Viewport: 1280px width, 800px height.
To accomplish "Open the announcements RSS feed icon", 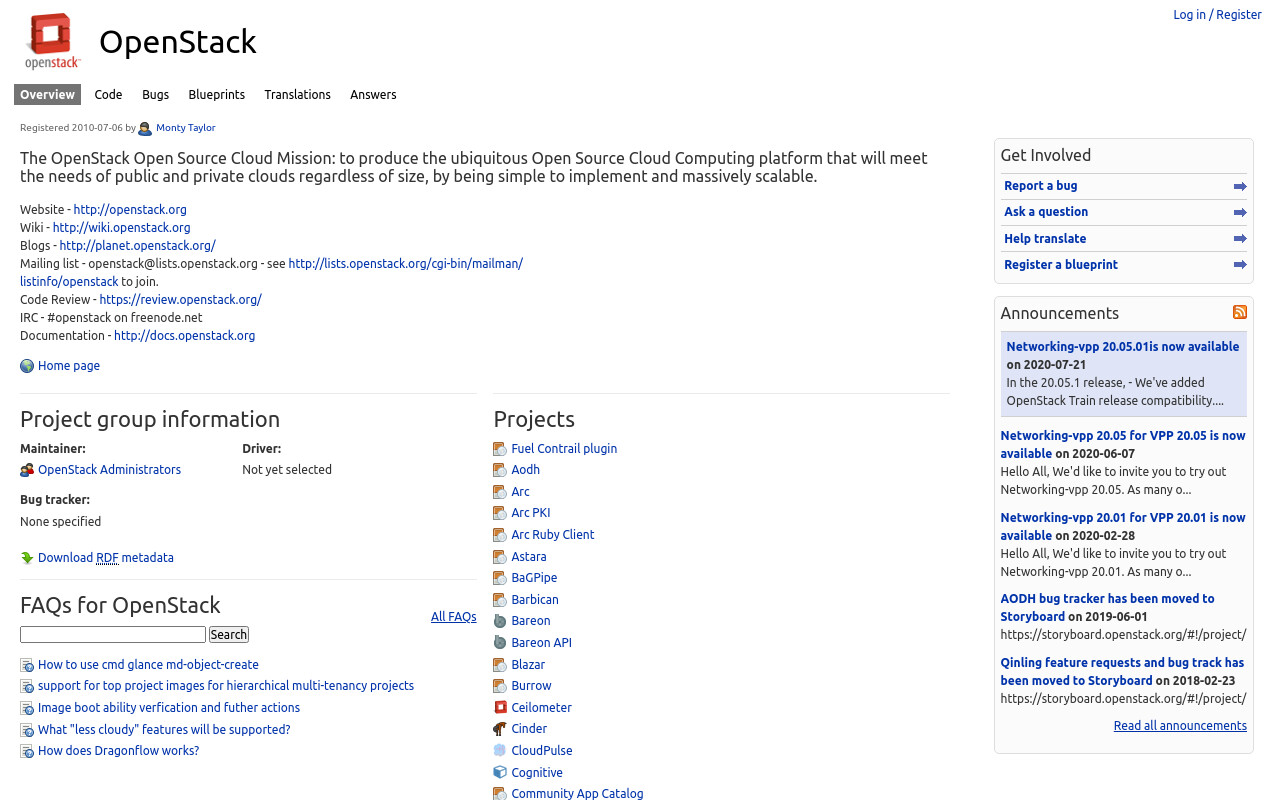I will coord(1240,312).
